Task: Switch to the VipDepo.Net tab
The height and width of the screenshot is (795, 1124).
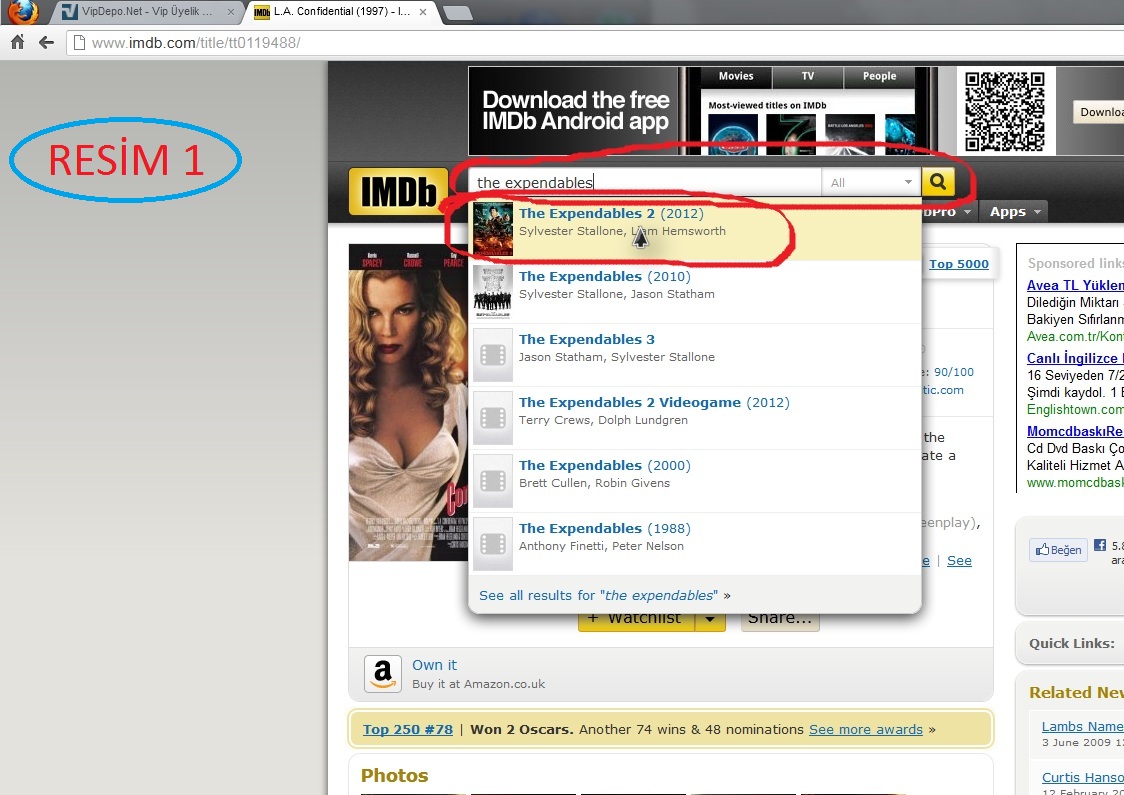Action: (148, 11)
